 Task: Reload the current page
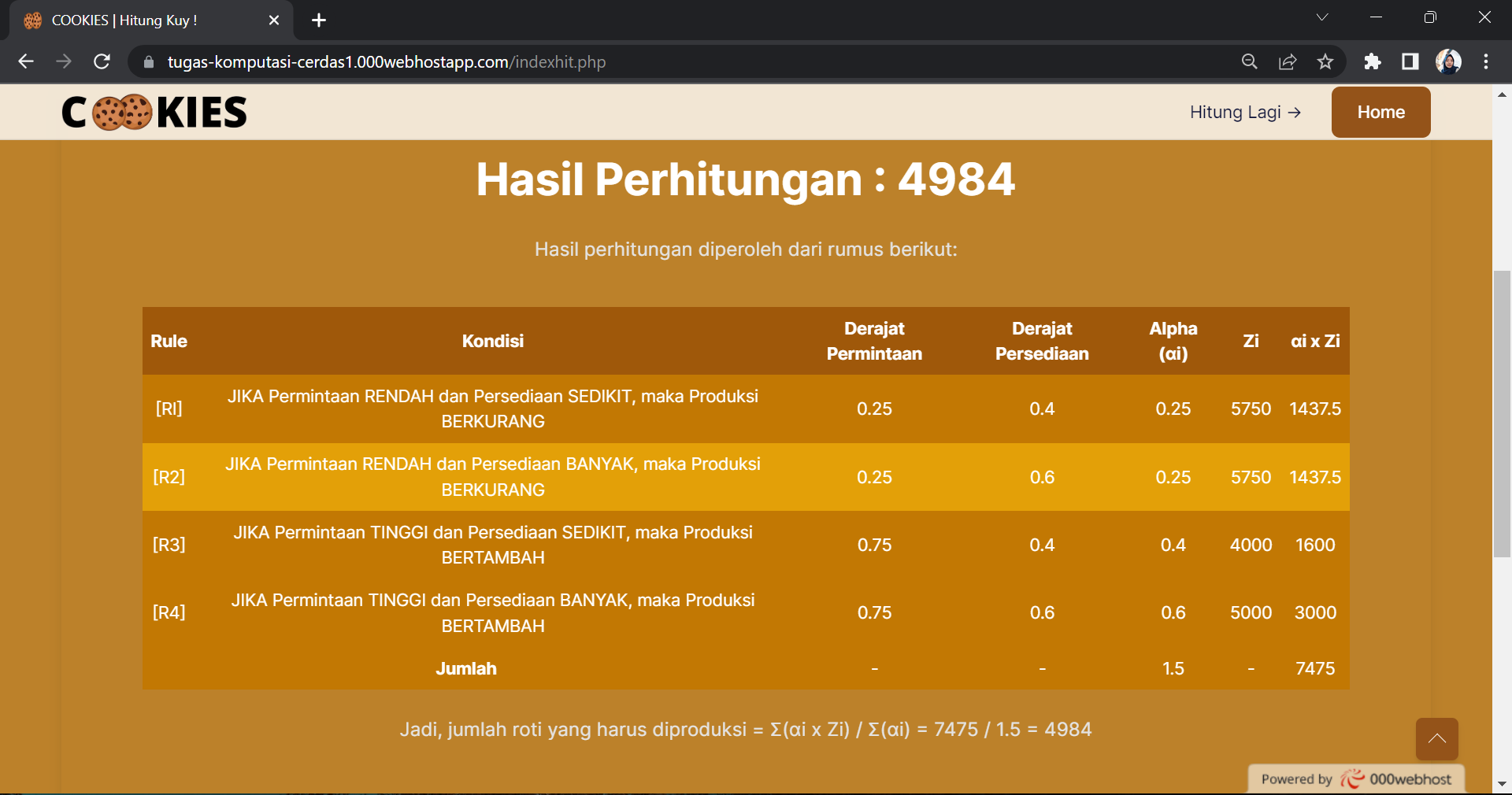coord(102,61)
